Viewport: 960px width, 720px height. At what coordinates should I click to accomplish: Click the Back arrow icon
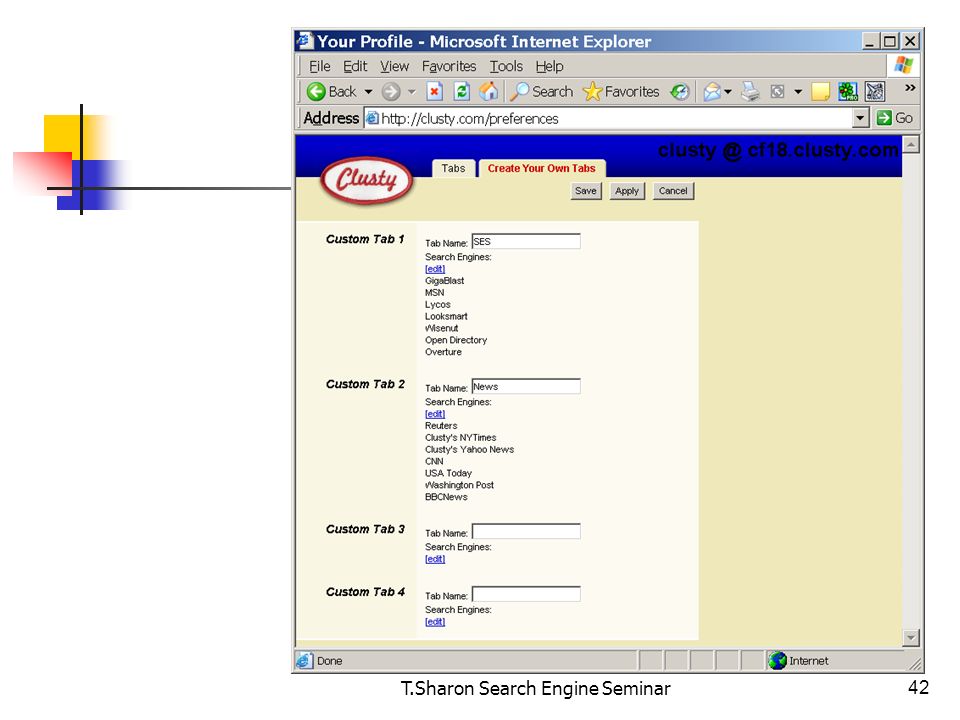(x=316, y=92)
